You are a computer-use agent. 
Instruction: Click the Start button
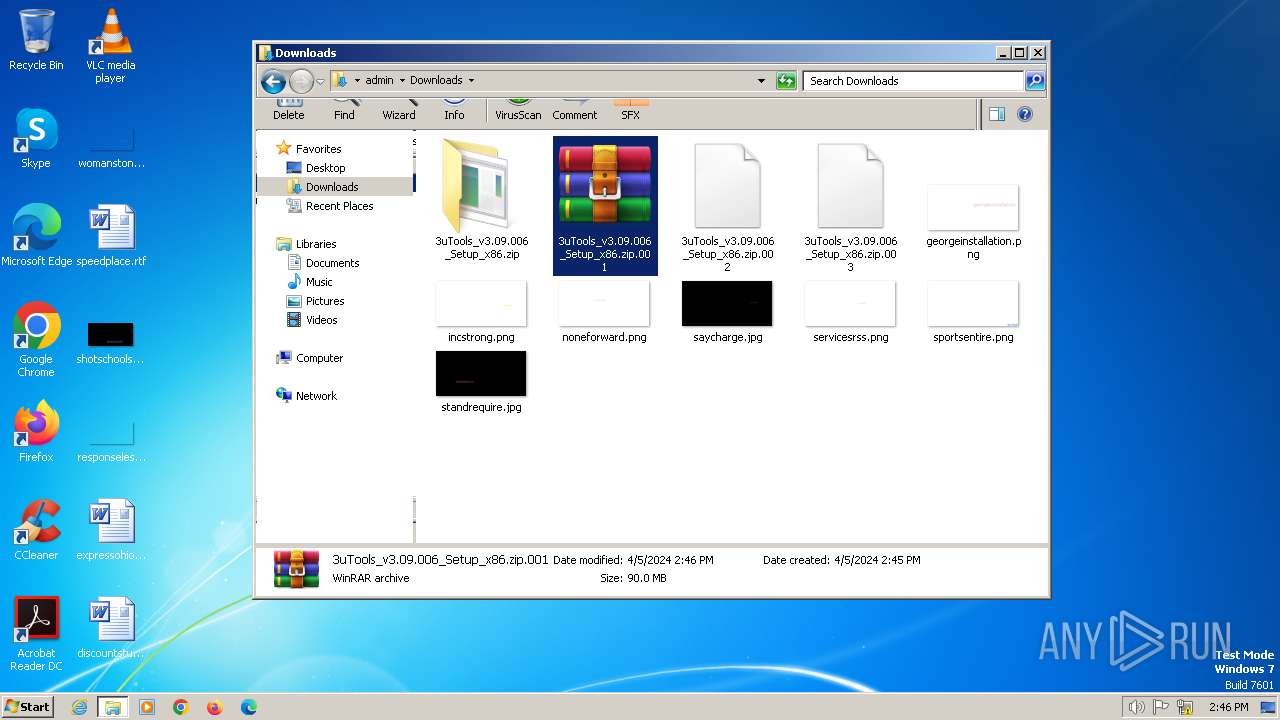point(27,706)
